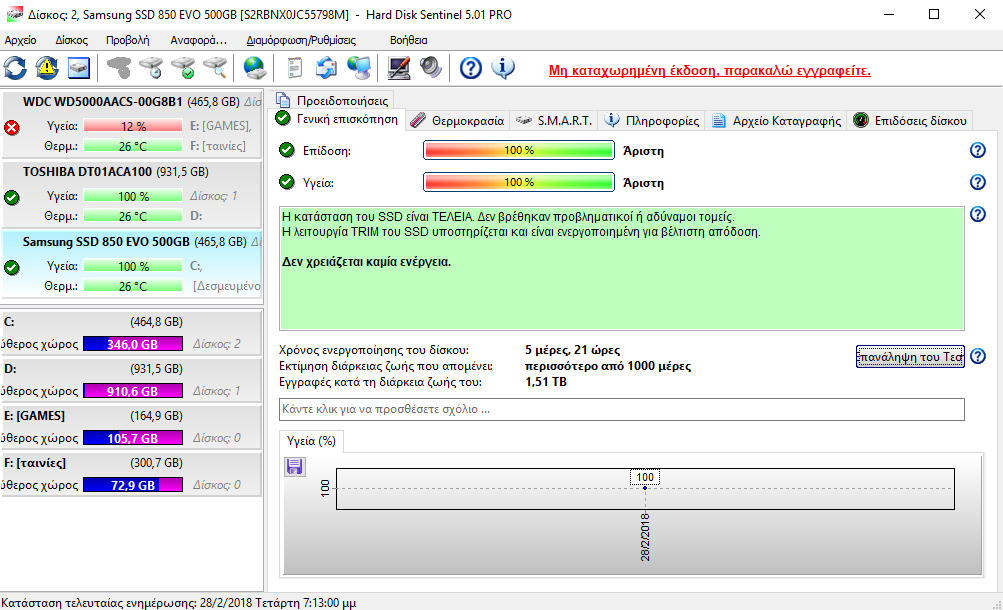Select the E: [GAMES] partition entry
Screen dimensions: 1003x610
pyautogui.click(x=132, y=426)
